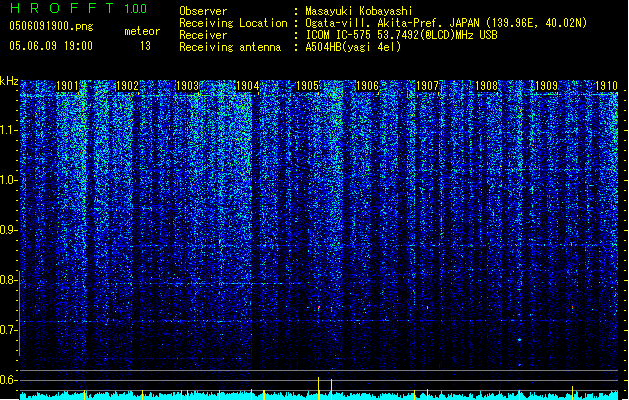Image resolution: width=629 pixels, height=400 pixels.
Task: Click the 0.9 kHz axis label
Action: click(x=9, y=230)
